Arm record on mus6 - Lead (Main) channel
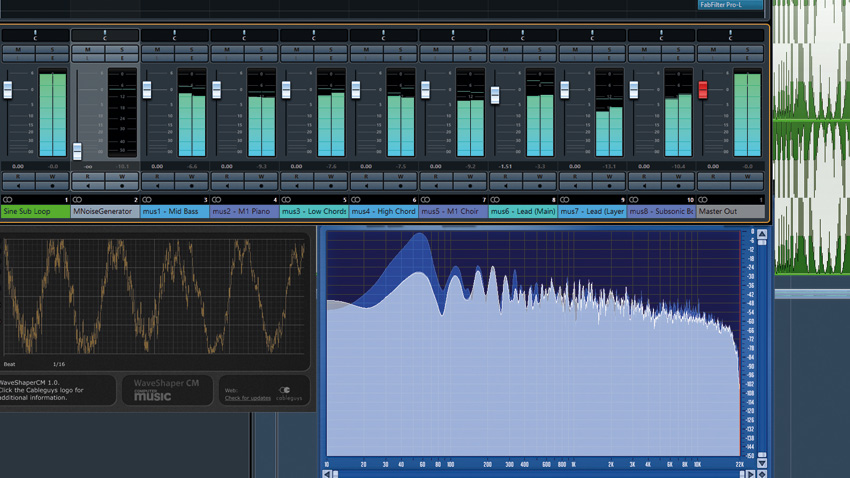This screenshot has height=478, width=850. pyautogui.click(x=539, y=185)
